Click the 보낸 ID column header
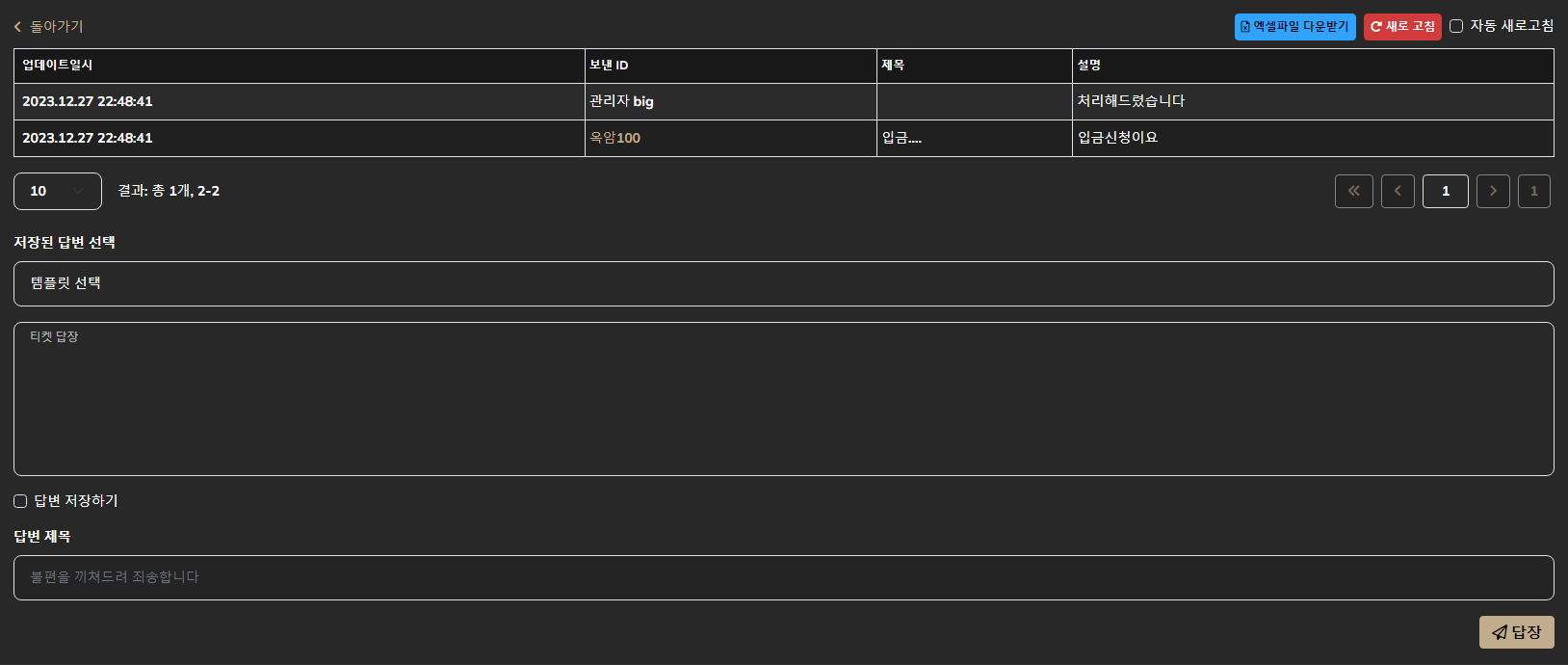Viewport: 1568px width, 665px height. pyautogui.click(x=609, y=65)
